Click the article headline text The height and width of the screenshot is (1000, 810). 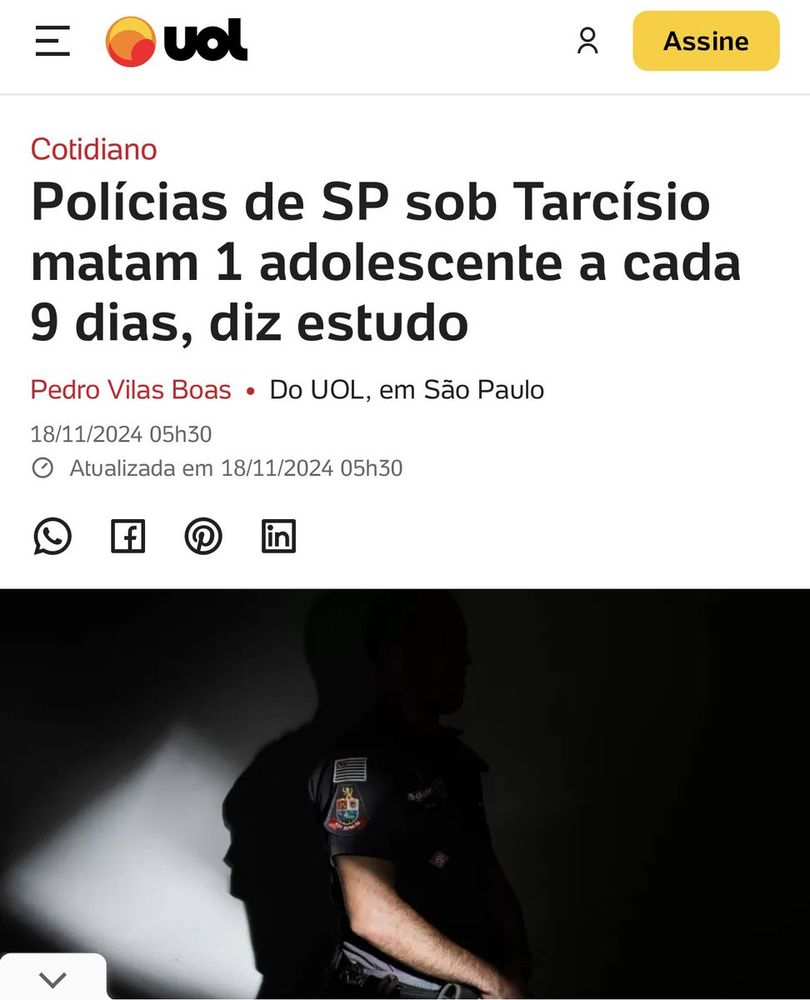pyautogui.click(x=386, y=263)
